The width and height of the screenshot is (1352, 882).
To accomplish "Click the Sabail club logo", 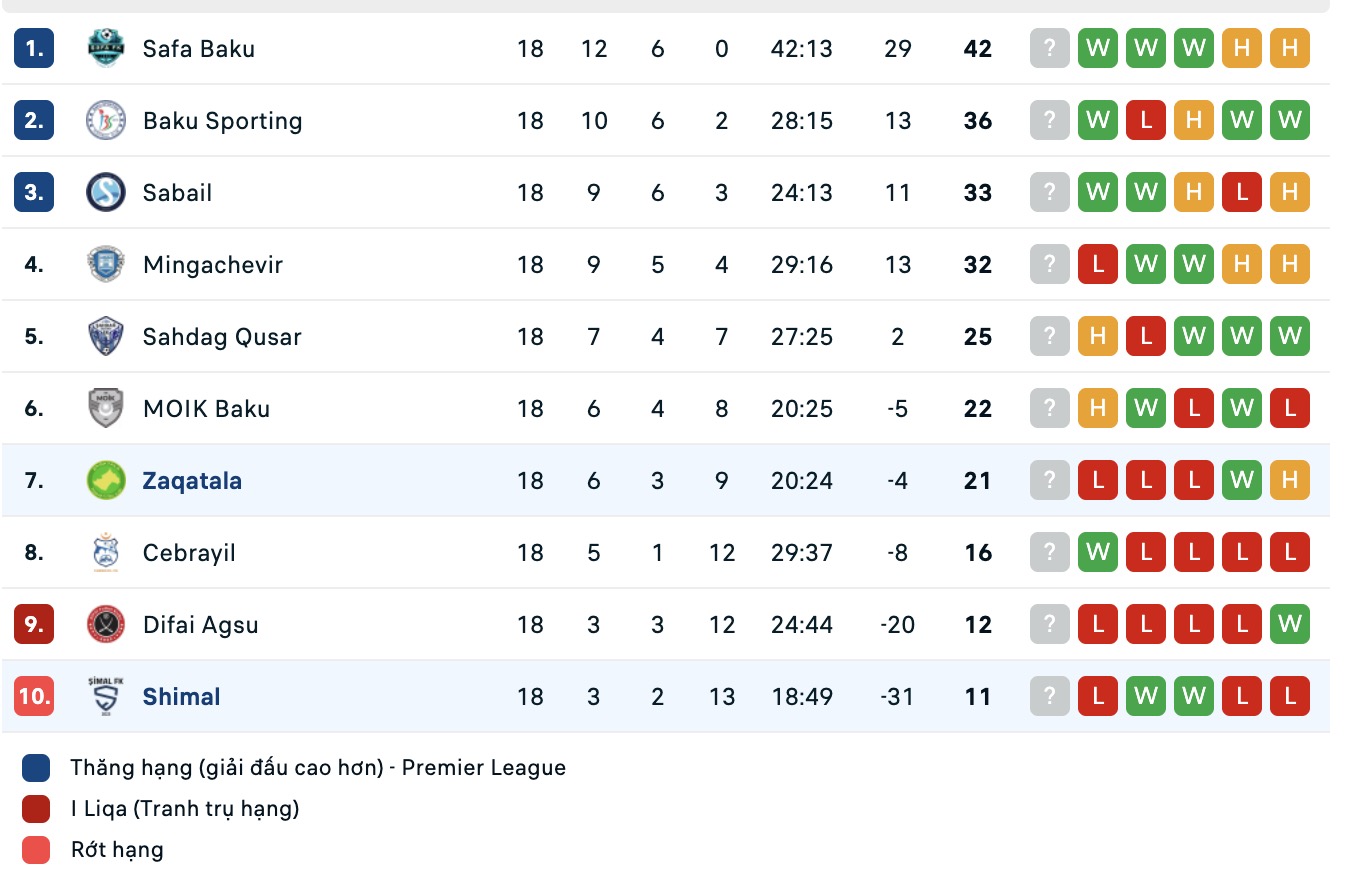I will point(106,193).
